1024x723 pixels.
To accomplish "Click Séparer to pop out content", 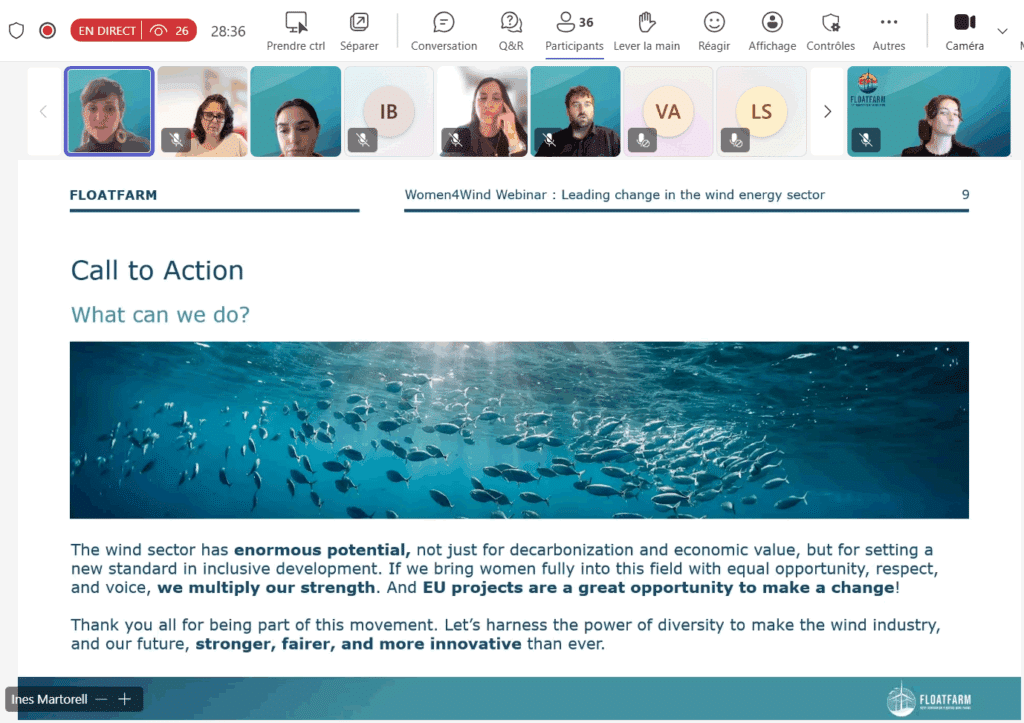I will coord(359,31).
